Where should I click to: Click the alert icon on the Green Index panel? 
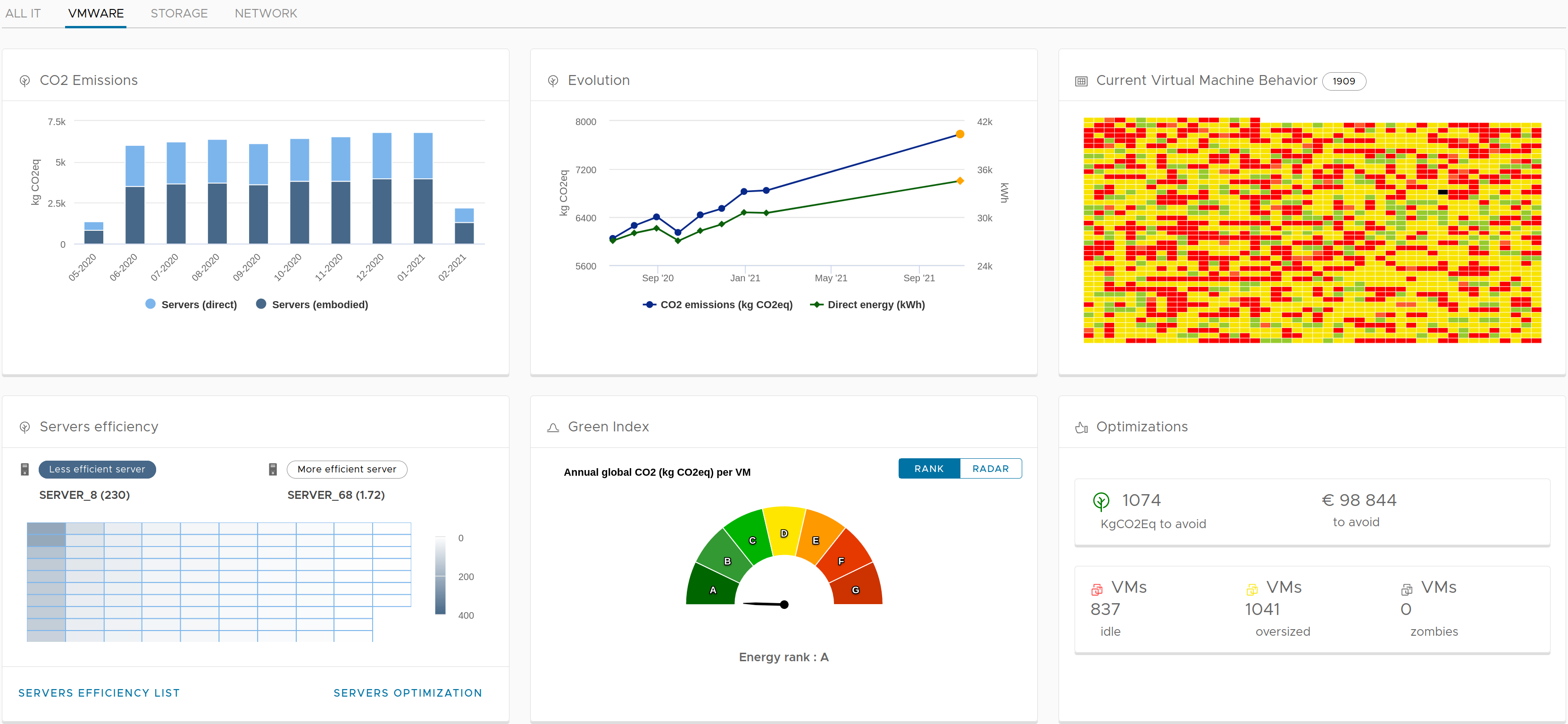553,427
